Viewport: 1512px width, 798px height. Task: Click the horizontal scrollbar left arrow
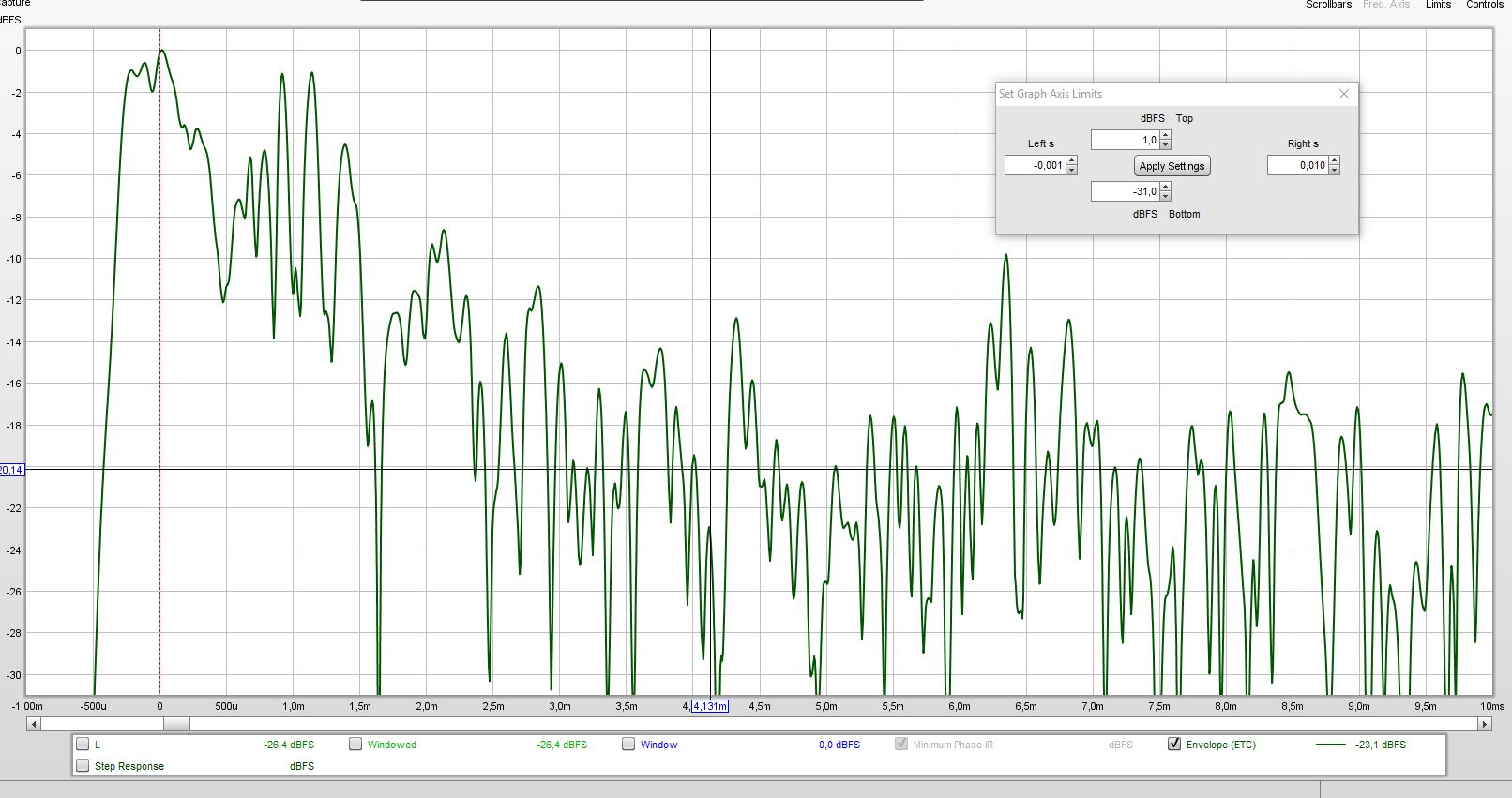tap(34, 724)
